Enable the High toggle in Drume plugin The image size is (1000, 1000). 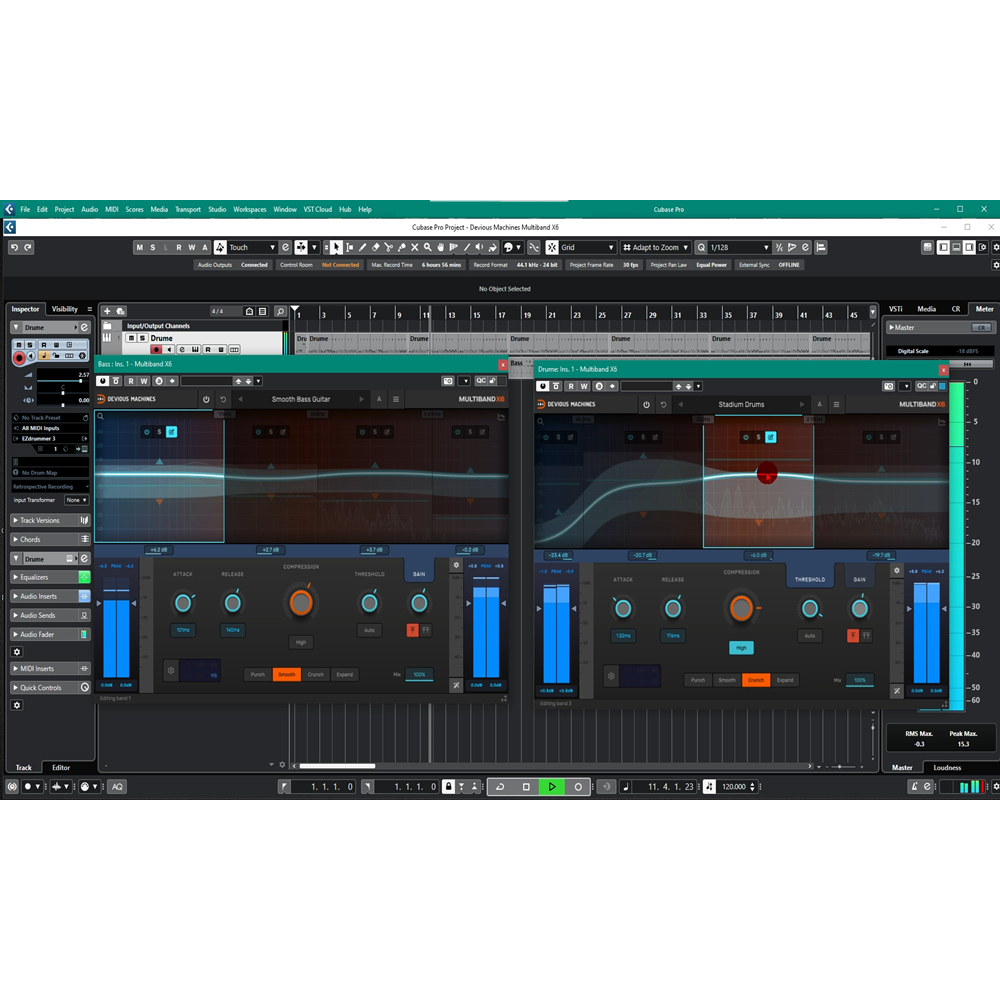(741, 647)
